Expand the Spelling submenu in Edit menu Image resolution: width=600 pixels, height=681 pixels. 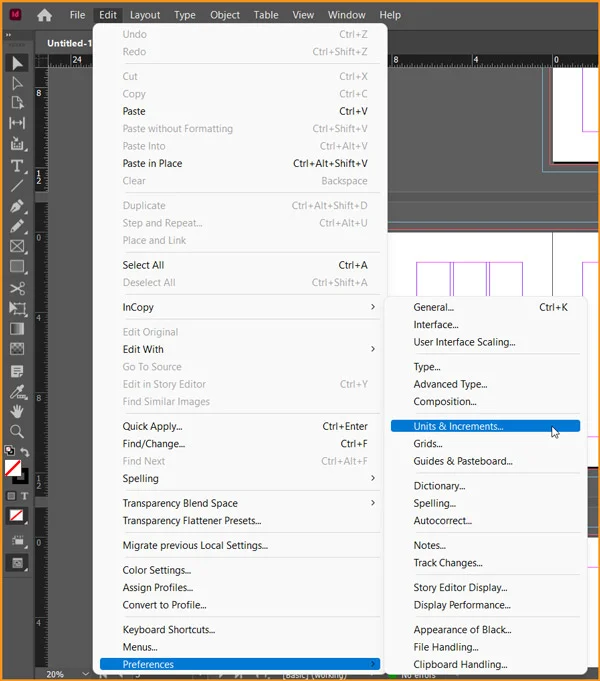[240, 479]
